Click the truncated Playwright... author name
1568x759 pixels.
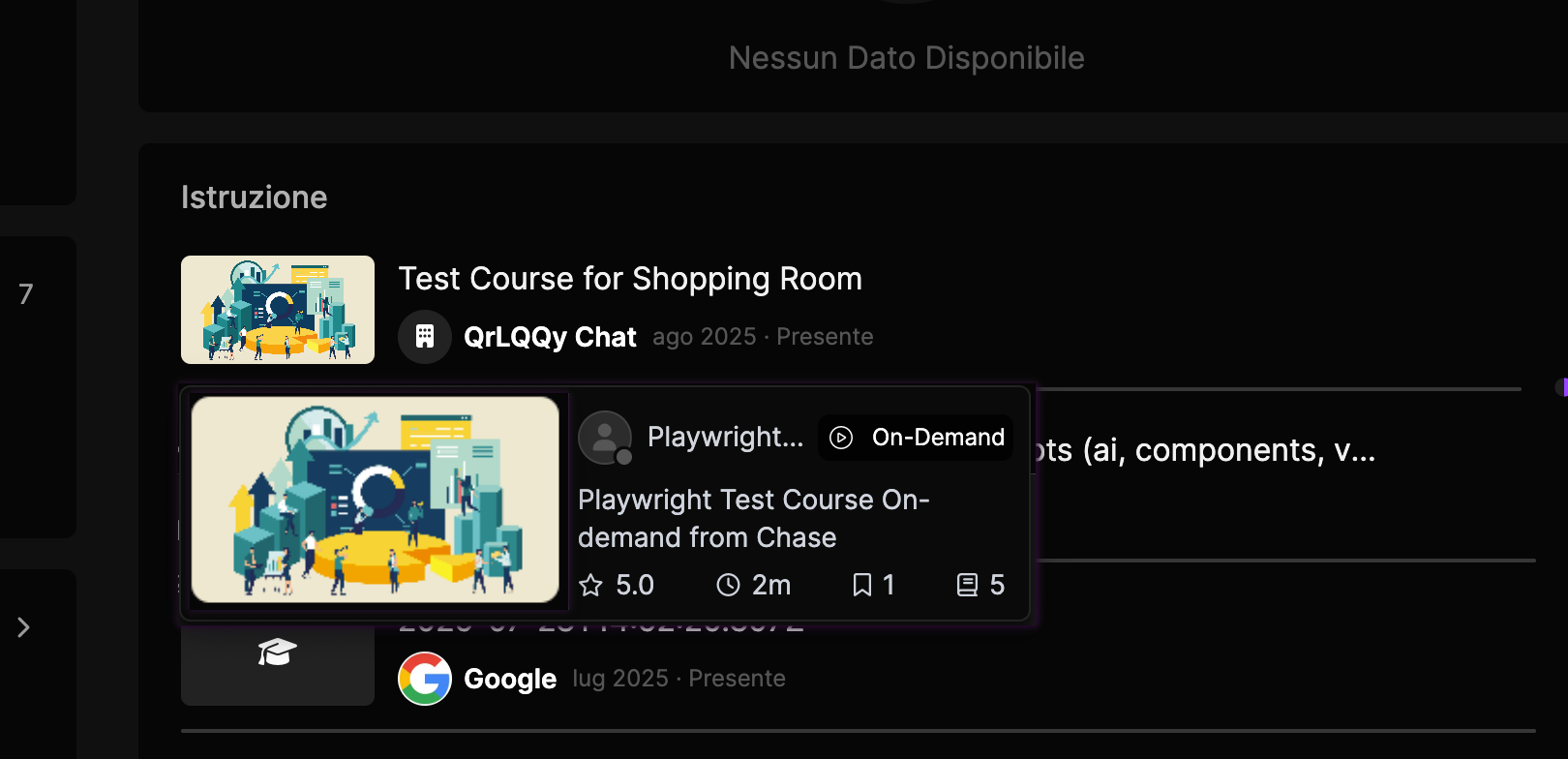click(725, 438)
